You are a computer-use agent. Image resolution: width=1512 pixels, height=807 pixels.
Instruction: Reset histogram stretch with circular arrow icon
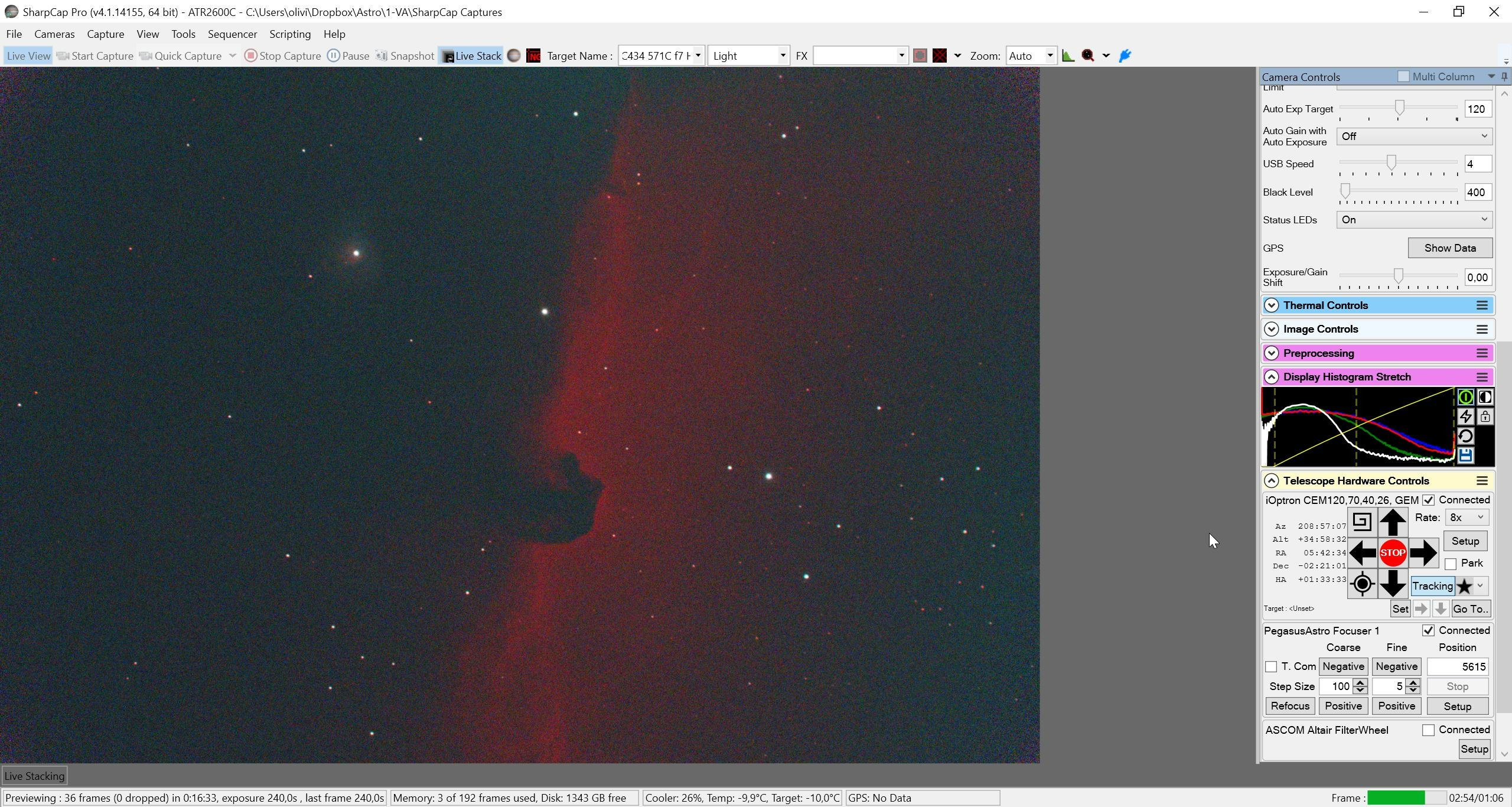[1465, 436]
